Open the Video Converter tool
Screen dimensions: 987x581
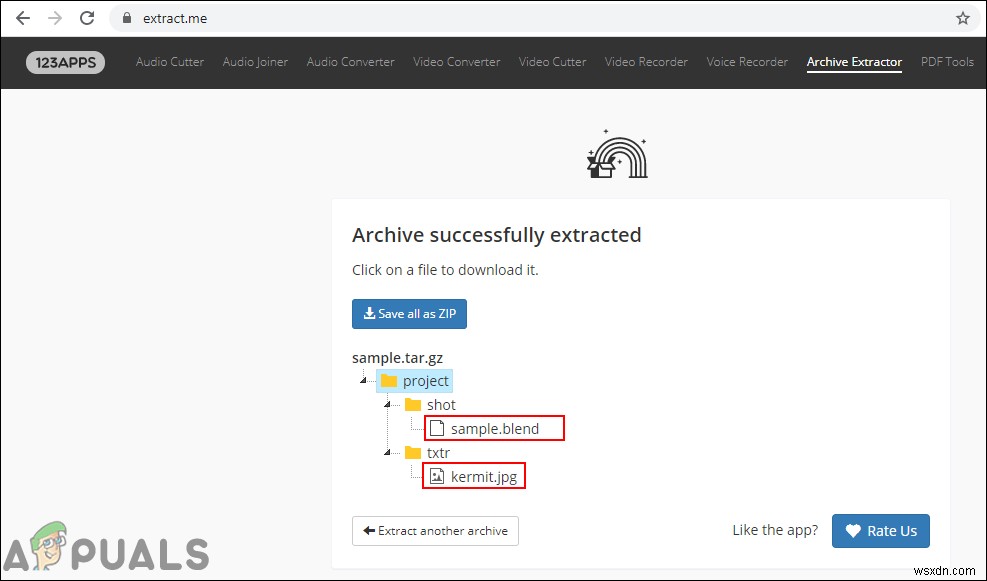point(456,62)
